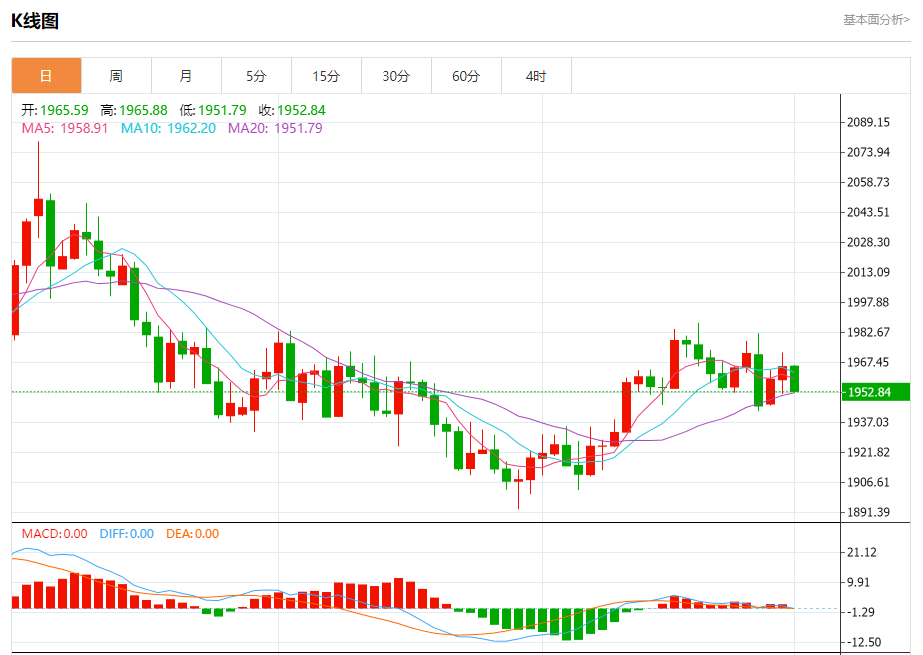Click the 开:1965.59 open price value
923x655 pixels.
[x=55, y=110]
